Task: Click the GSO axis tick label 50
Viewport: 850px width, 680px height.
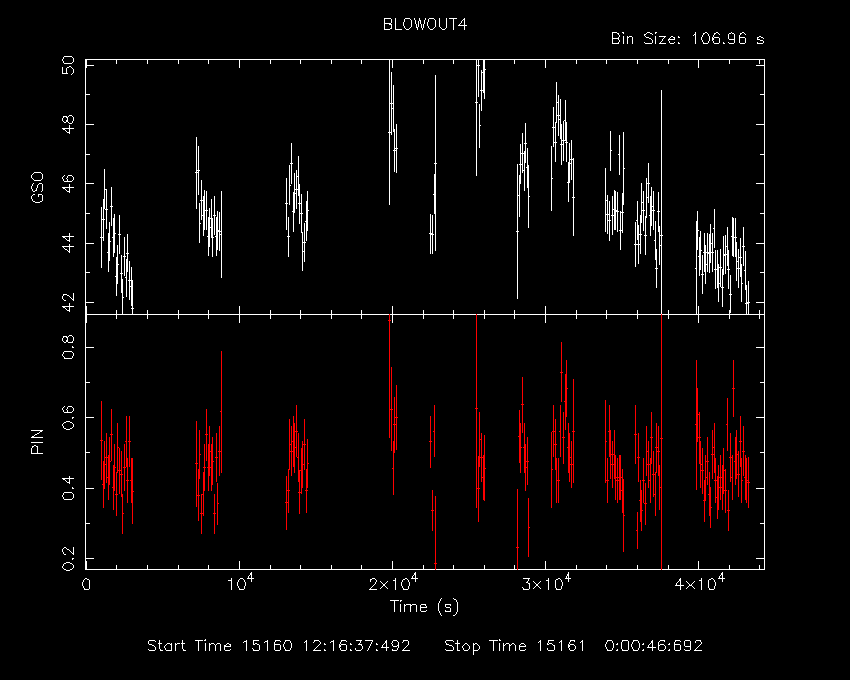Action: pyautogui.click(x=69, y=65)
